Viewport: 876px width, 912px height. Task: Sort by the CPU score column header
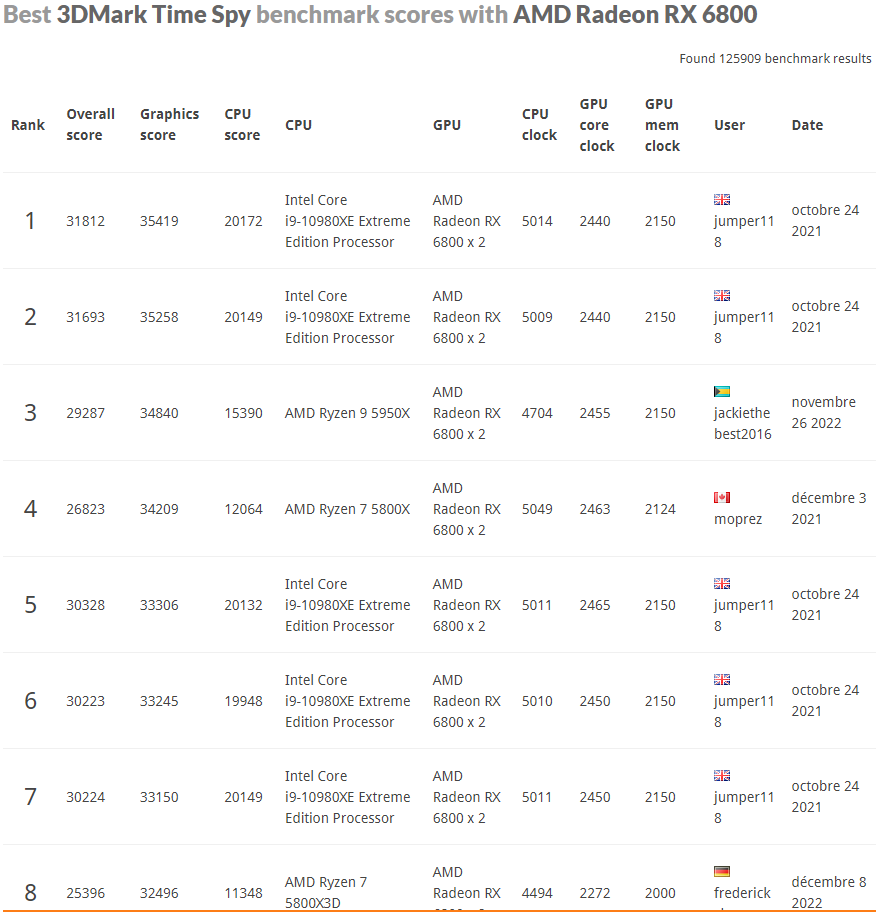tap(242, 124)
